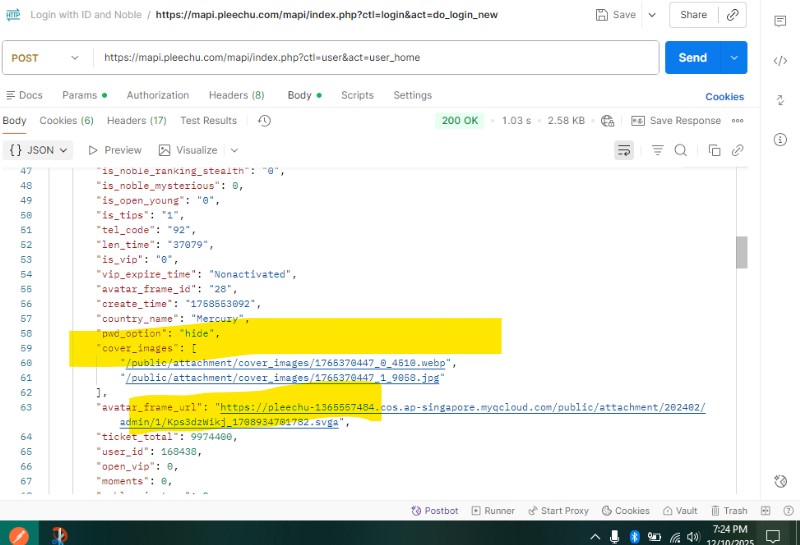Copy request link icon beside Share
Image resolution: width=800 pixels, height=545 pixels.
click(x=733, y=15)
